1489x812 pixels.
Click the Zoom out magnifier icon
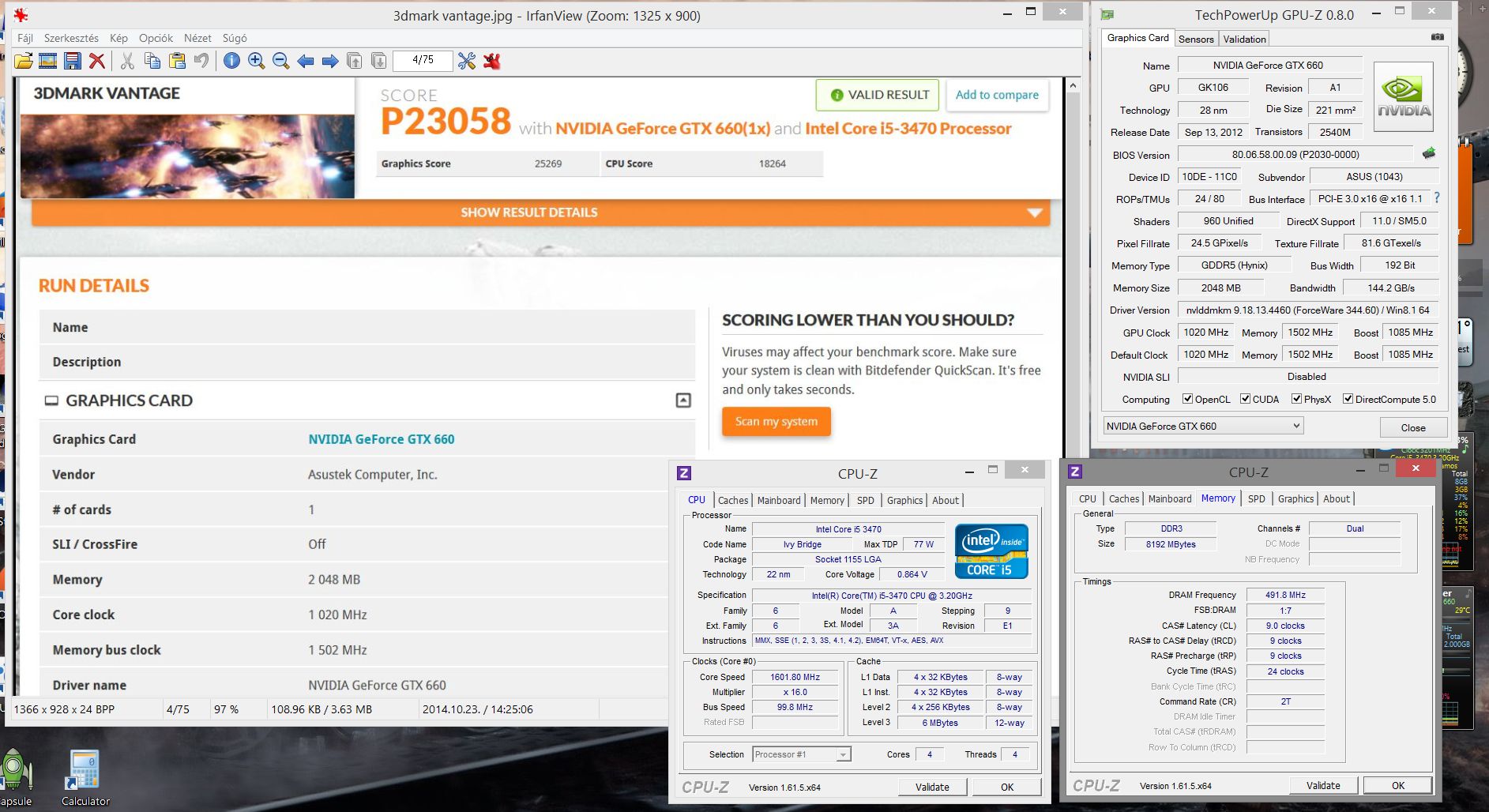click(x=280, y=61)
